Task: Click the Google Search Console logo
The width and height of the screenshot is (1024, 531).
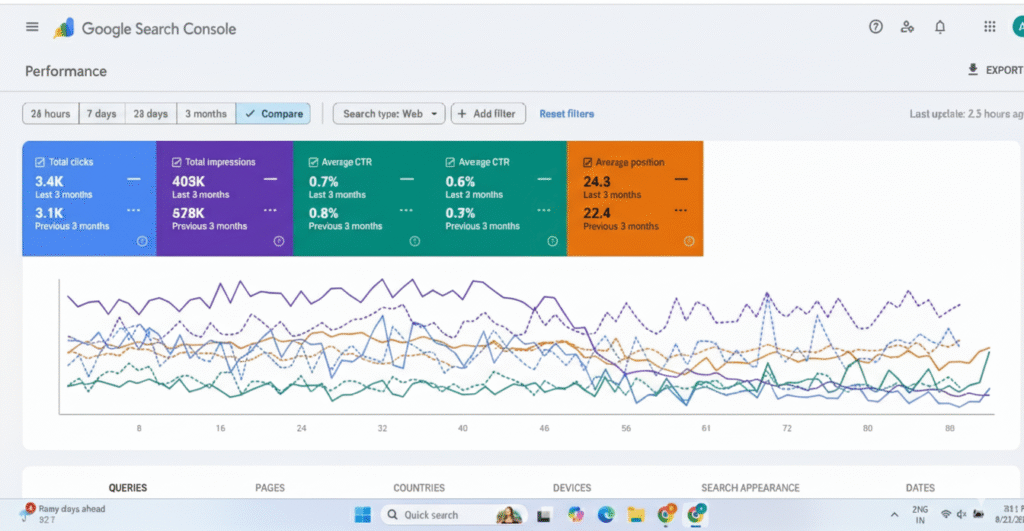Action: [146, 28]
